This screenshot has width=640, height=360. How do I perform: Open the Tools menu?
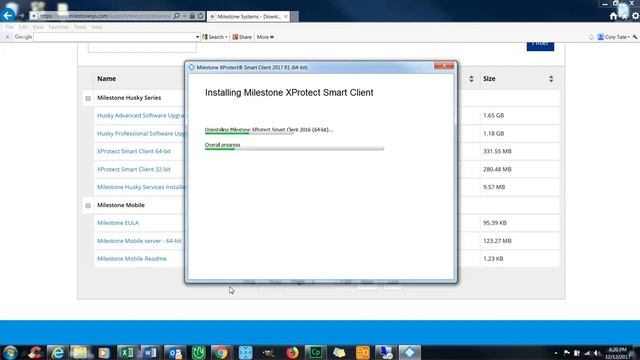click(80, 27)
